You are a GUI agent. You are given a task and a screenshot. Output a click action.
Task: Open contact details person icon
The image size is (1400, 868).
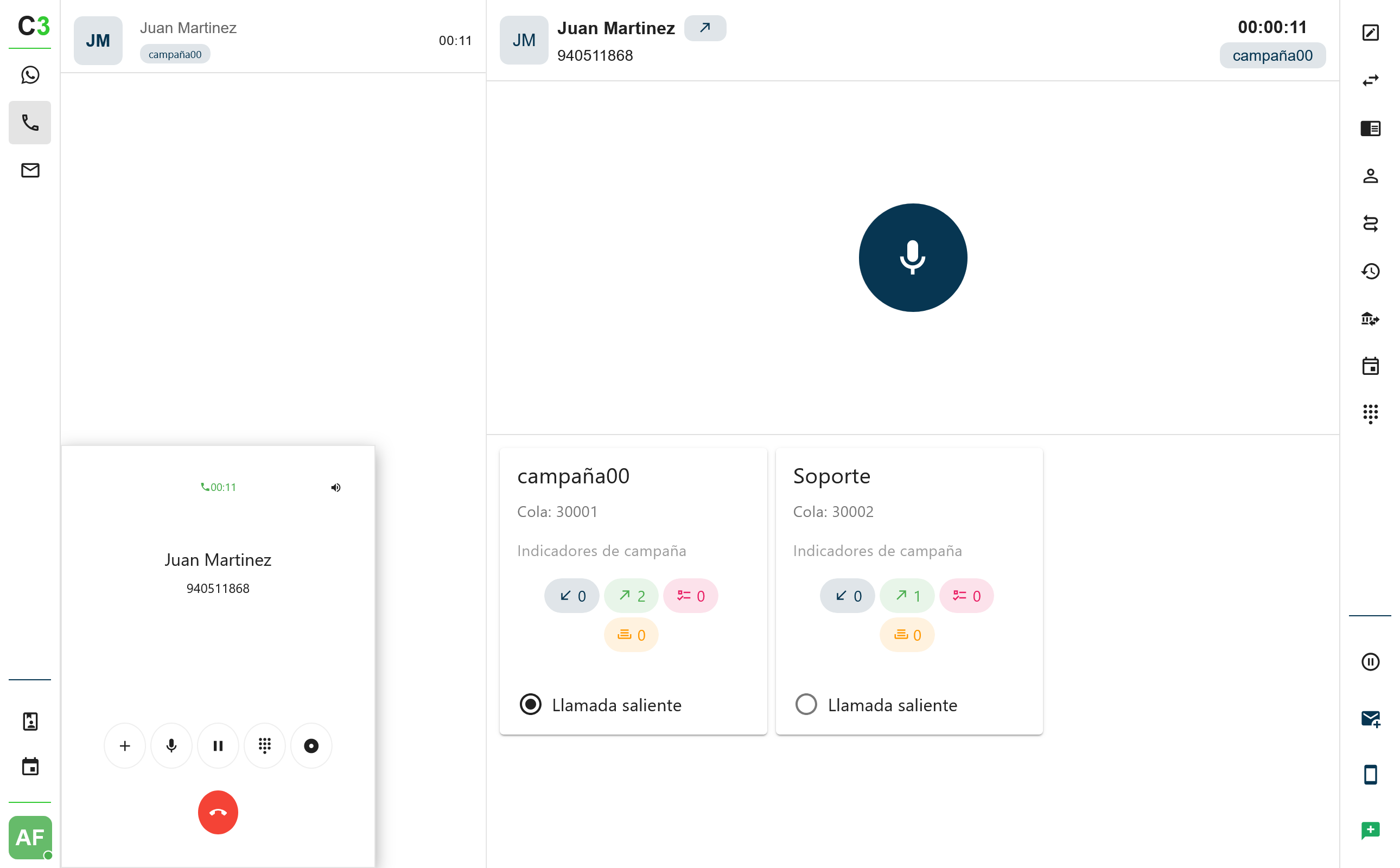click(1370, 176)
